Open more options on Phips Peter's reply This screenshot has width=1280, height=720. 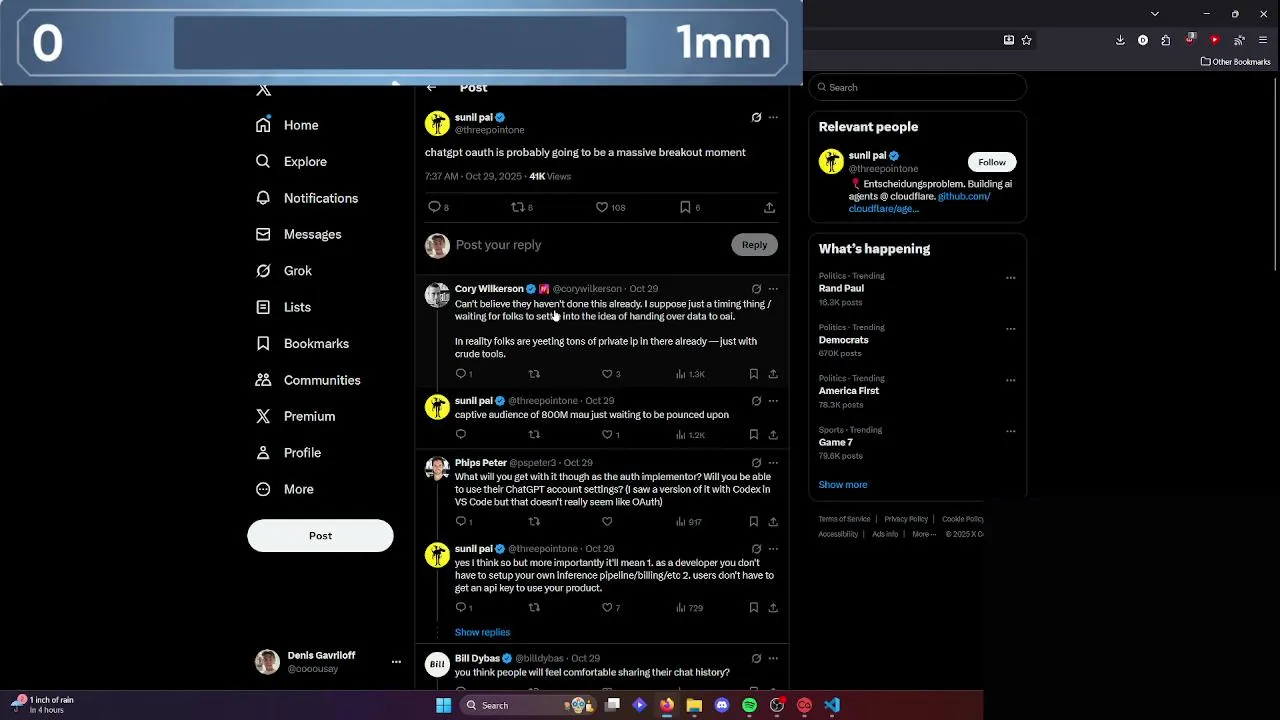pos(773,463)
